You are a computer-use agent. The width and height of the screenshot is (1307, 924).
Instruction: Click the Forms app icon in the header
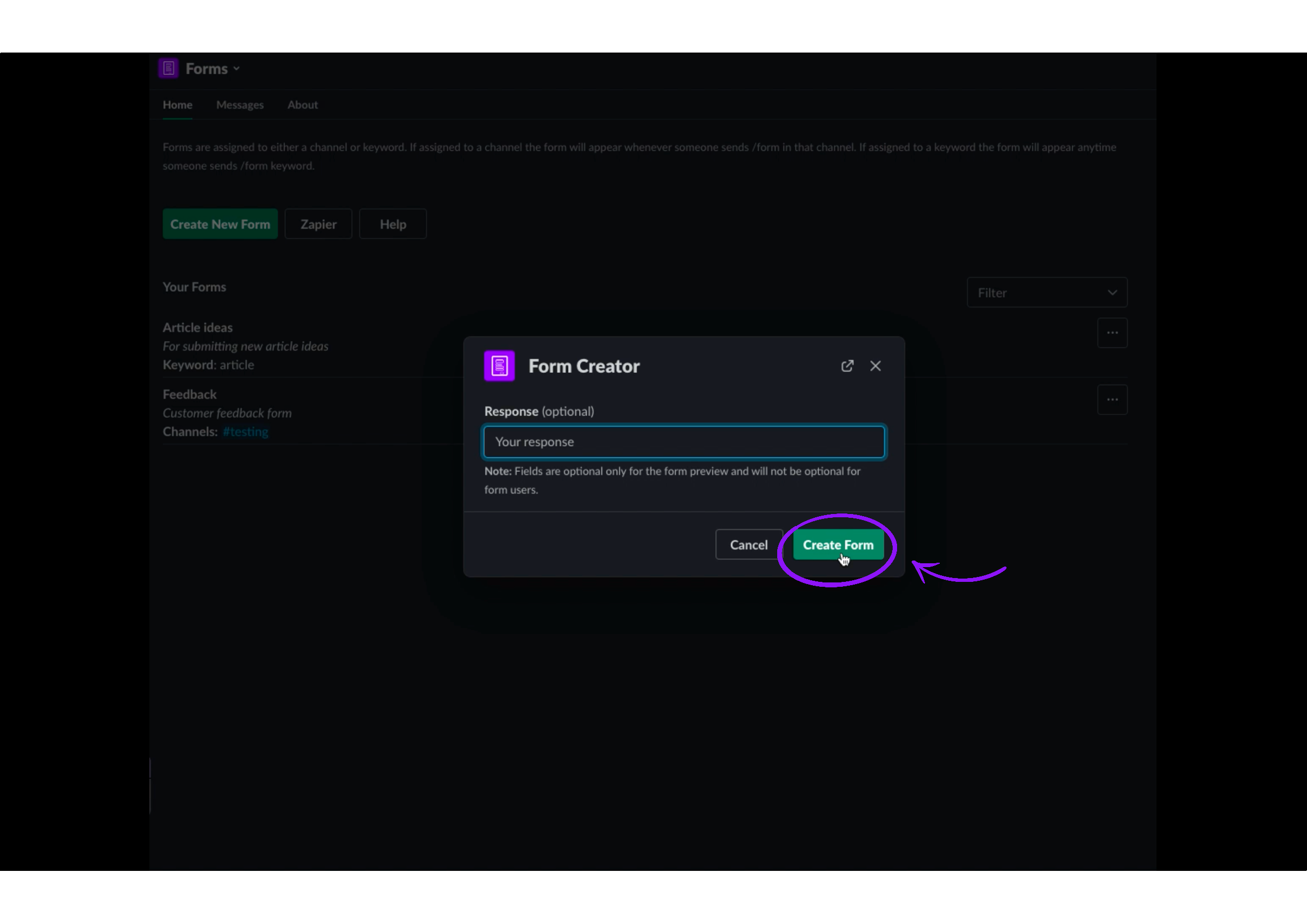tap(168, 67)
